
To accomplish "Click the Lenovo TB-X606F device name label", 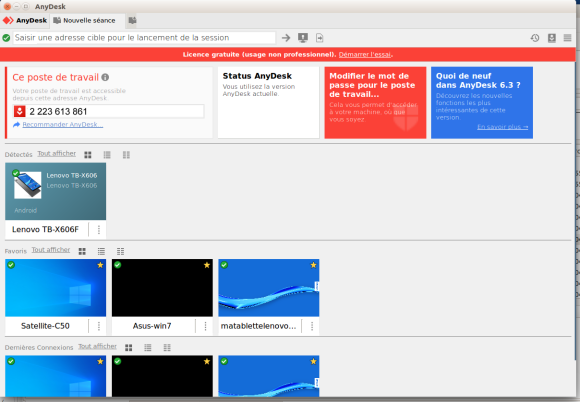I will coord(45,230).
